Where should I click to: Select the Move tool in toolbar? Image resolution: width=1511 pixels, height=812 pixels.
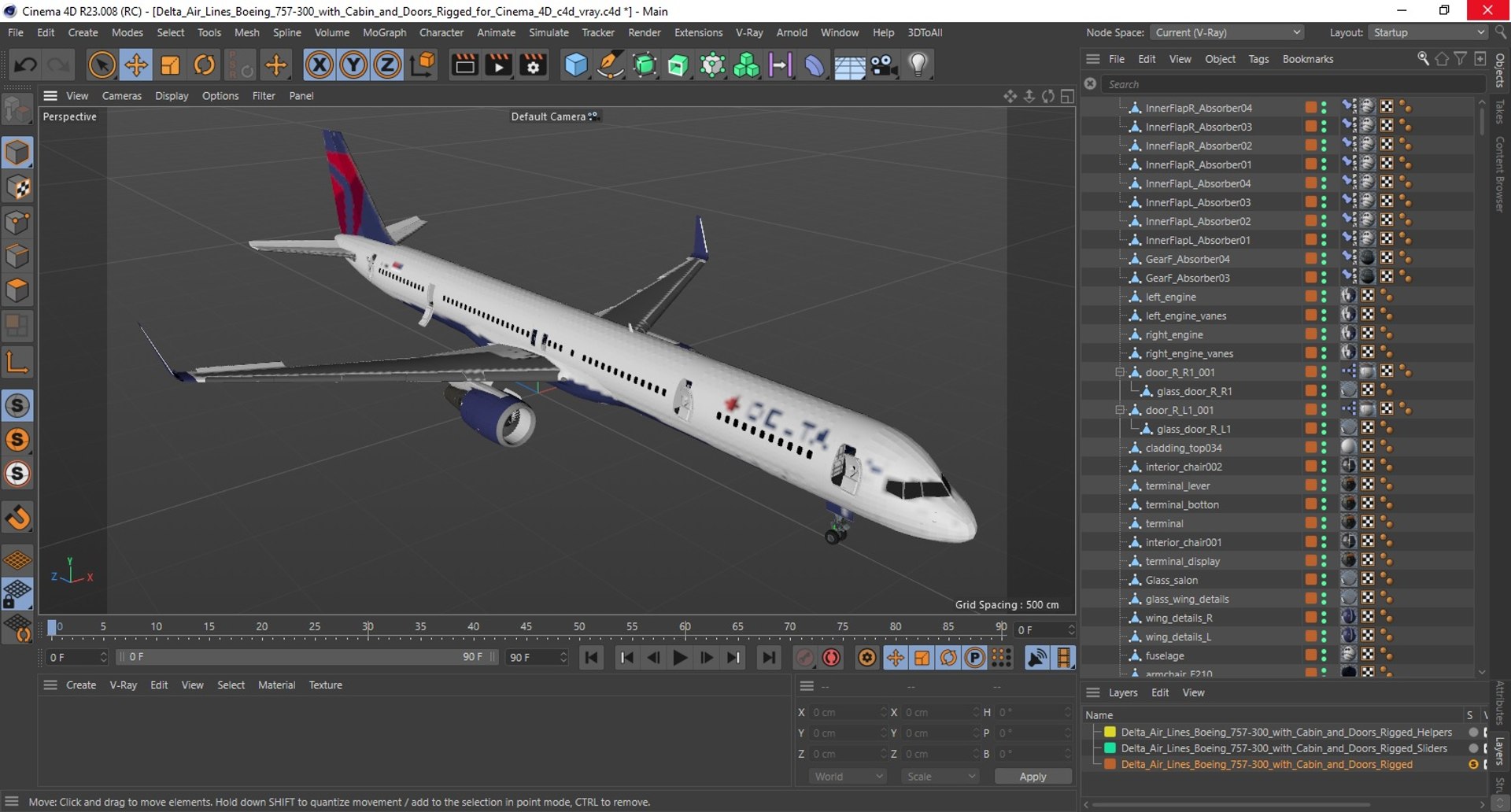136,65
